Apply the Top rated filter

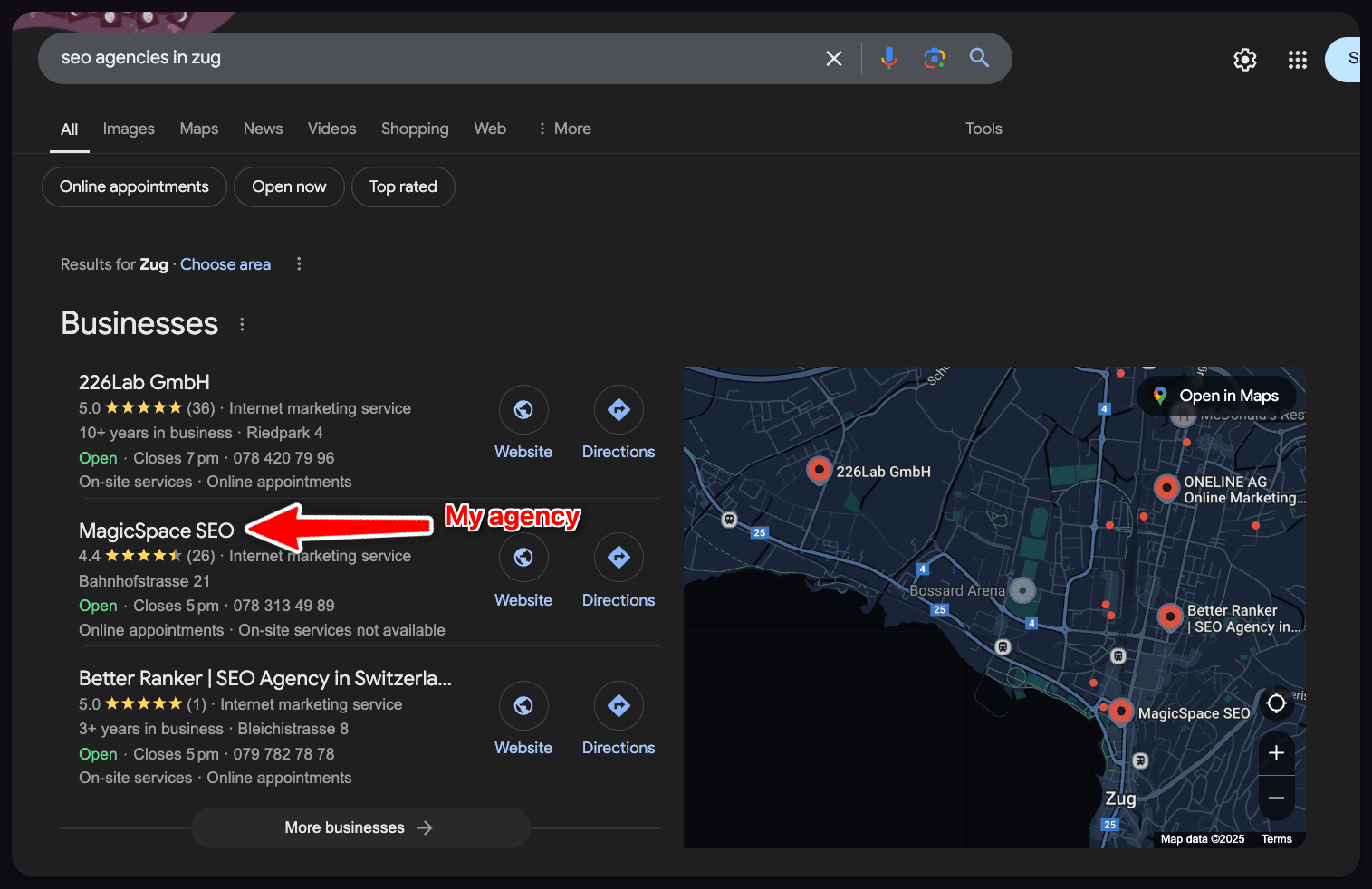pyautogui.click(x=403, y=186)
